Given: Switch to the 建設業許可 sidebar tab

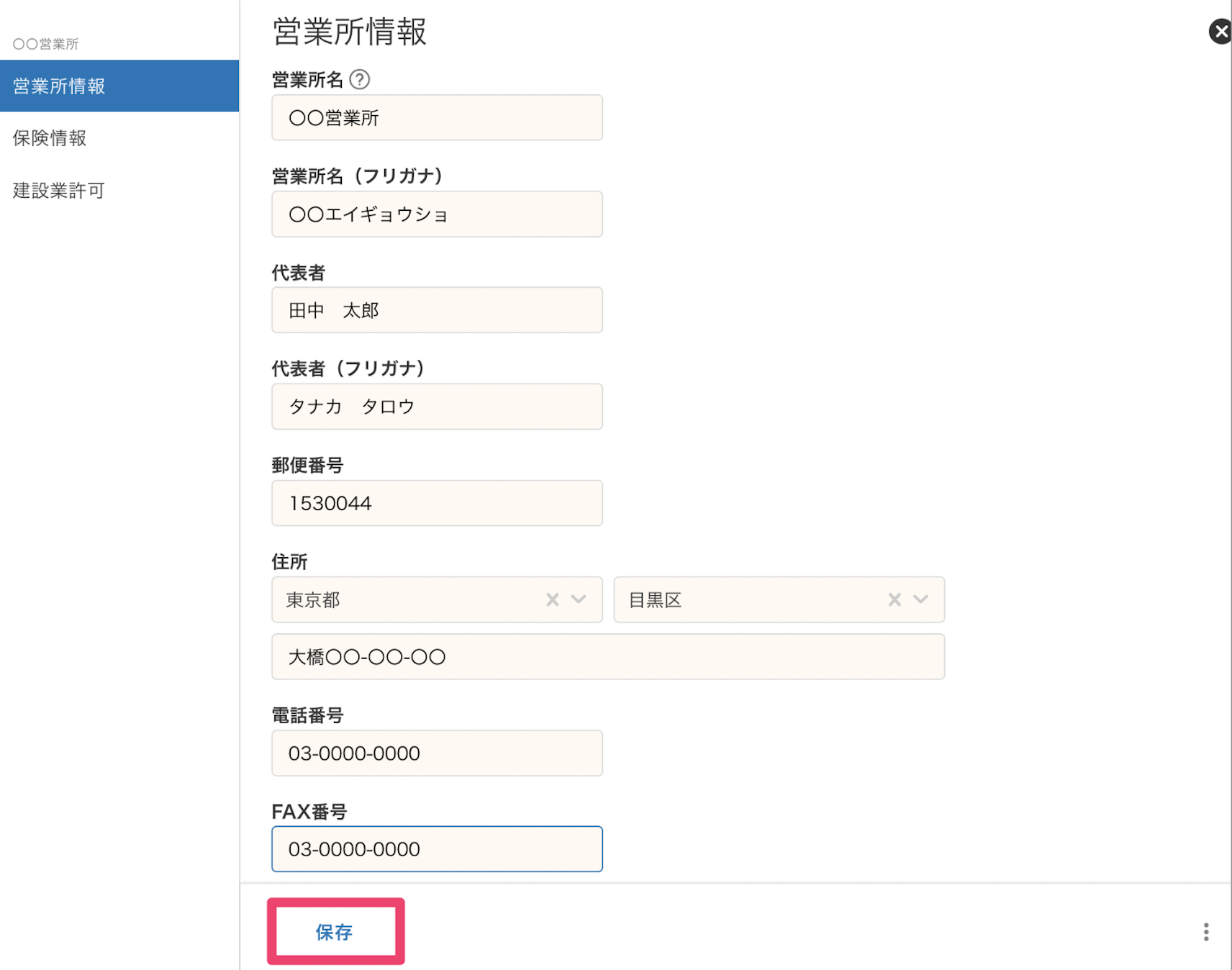Looking at the screenshot, I should tap(59, 191).
